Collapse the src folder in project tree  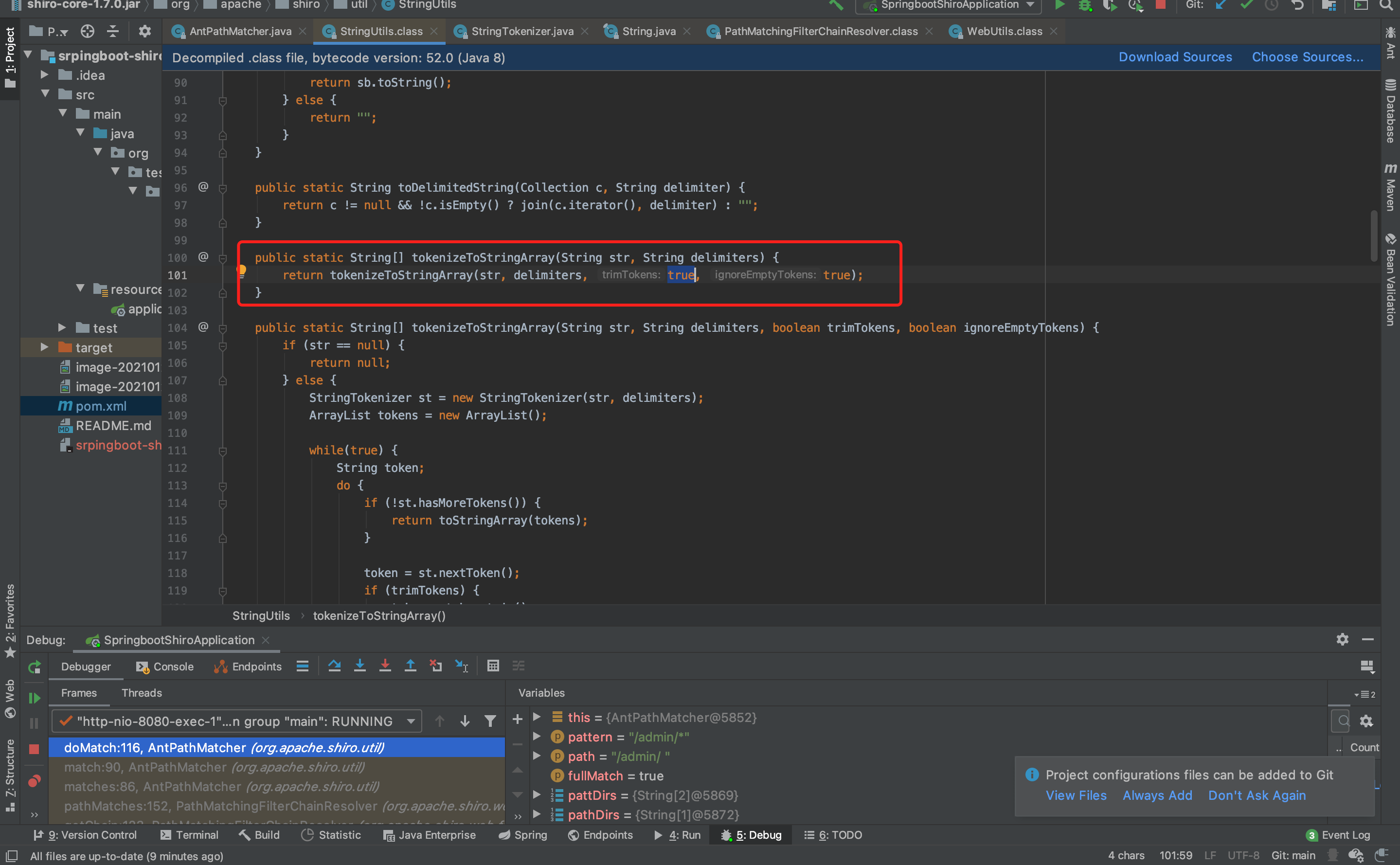click(45, 94)
